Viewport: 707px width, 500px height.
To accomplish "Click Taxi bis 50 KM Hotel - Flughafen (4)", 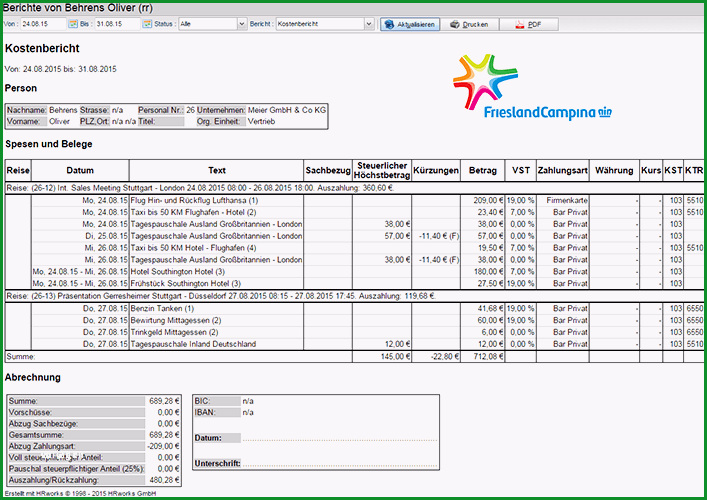I will click(193, 248).
